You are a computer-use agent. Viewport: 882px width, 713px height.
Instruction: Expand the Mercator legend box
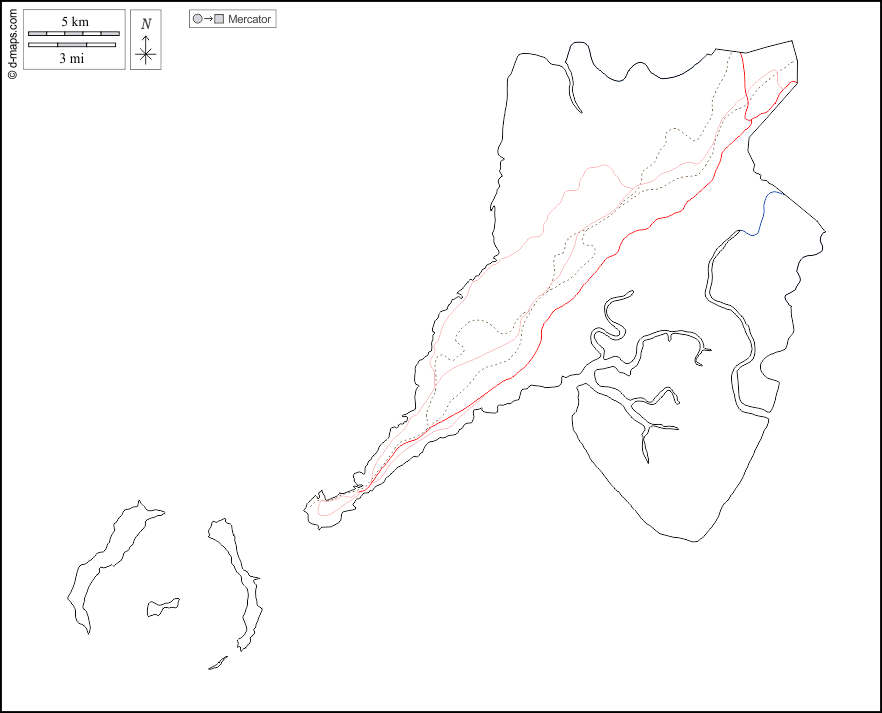[232, 18]
